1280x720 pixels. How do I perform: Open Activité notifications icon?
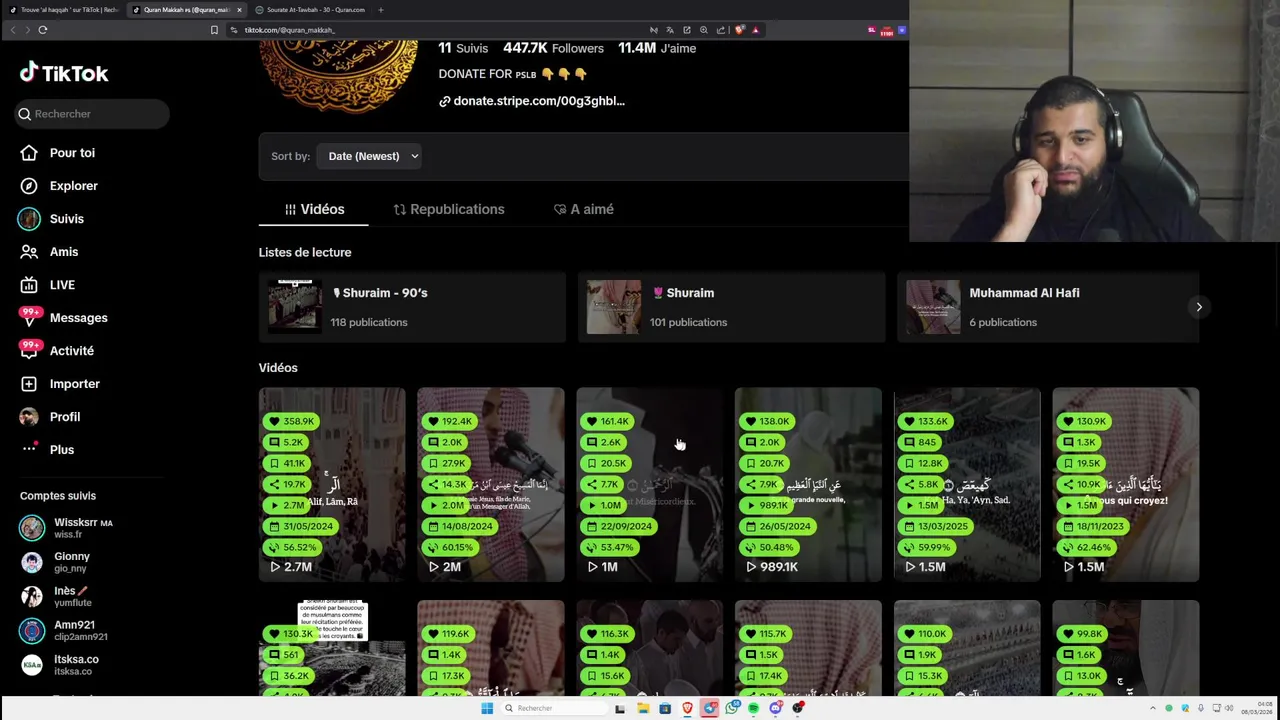tap(30, 351)
